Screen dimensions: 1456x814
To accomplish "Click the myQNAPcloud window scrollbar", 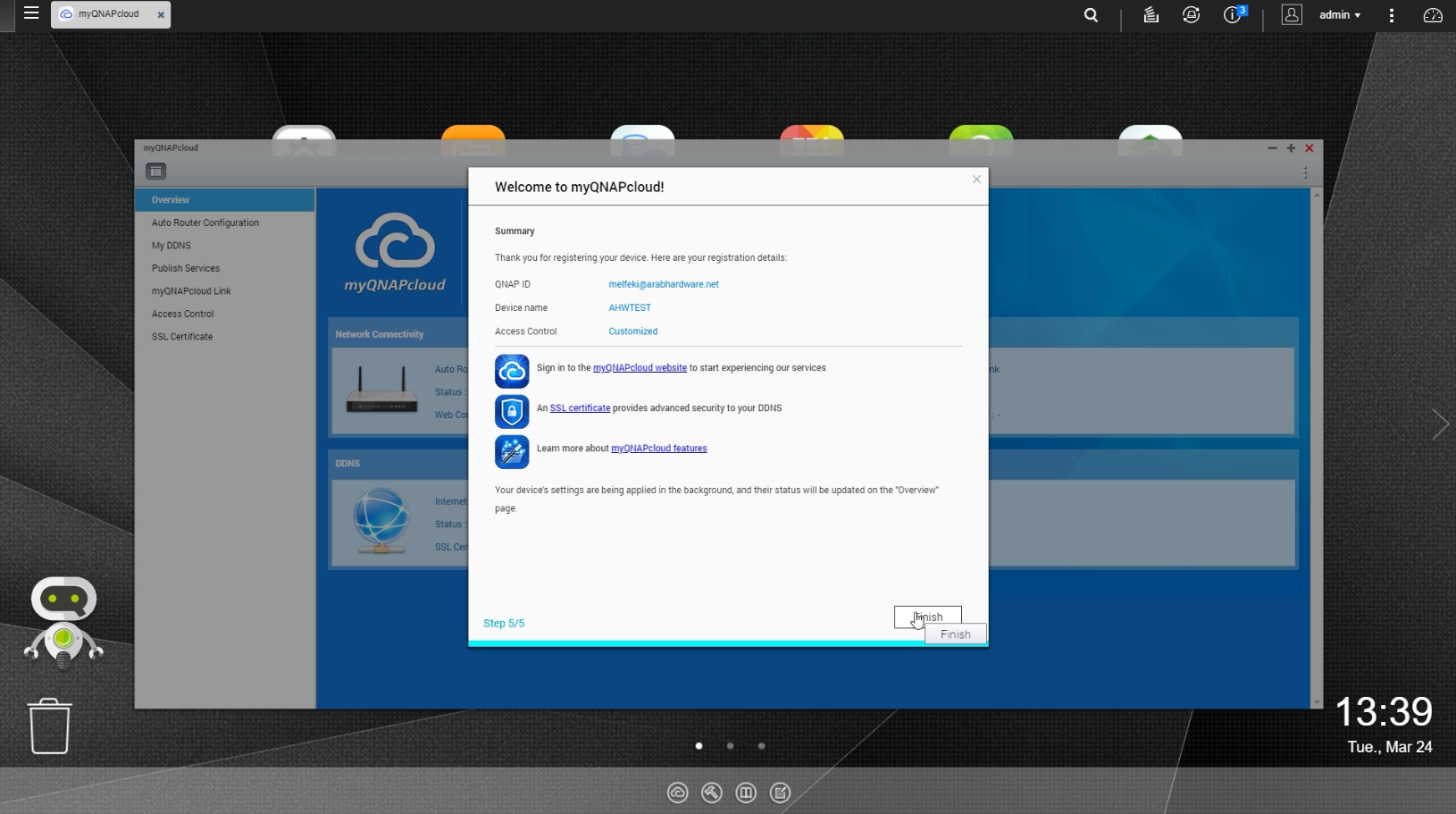I will (x=1316, y=448).
